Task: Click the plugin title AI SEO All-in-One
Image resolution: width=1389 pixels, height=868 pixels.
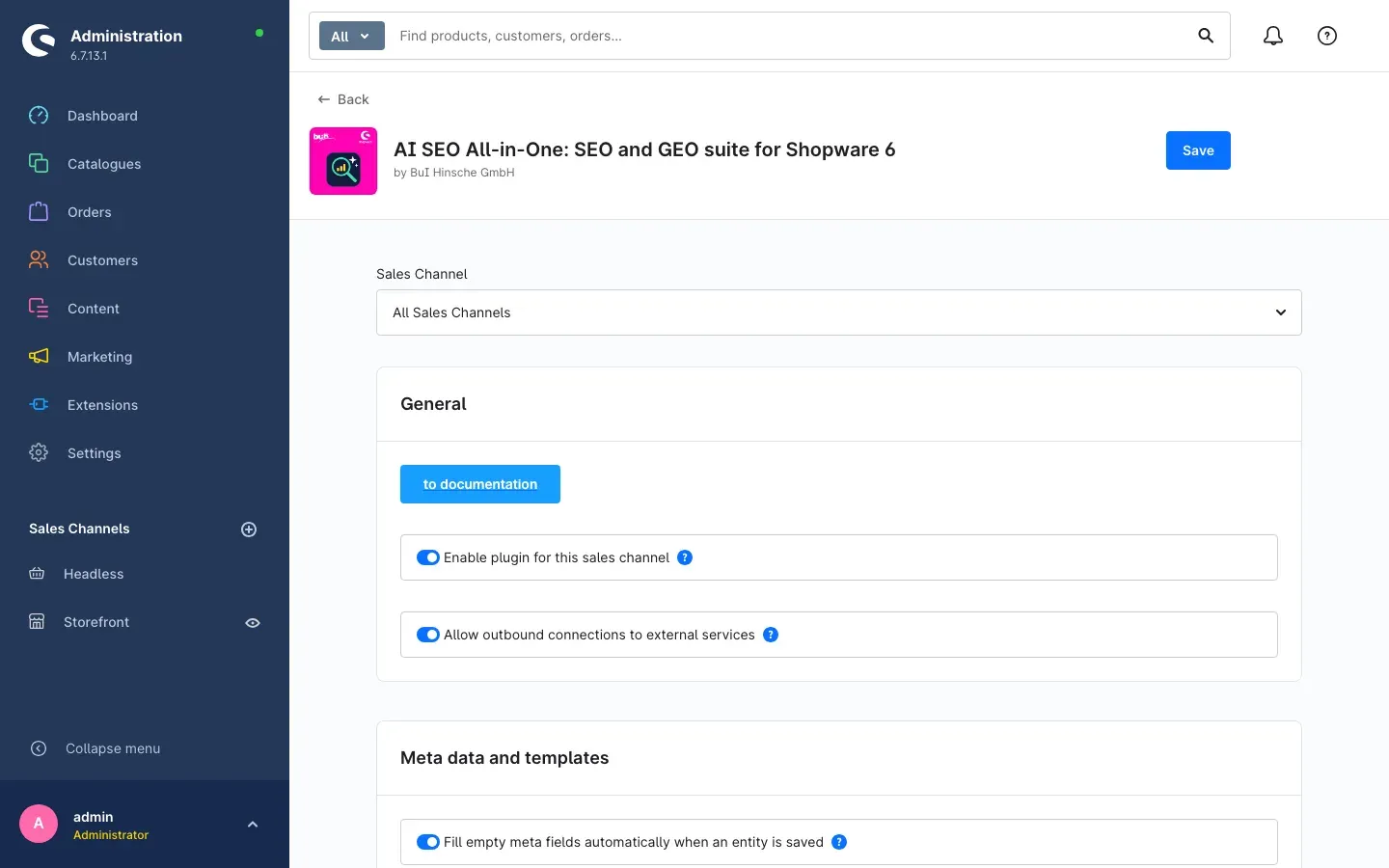Action: (644, 149)
